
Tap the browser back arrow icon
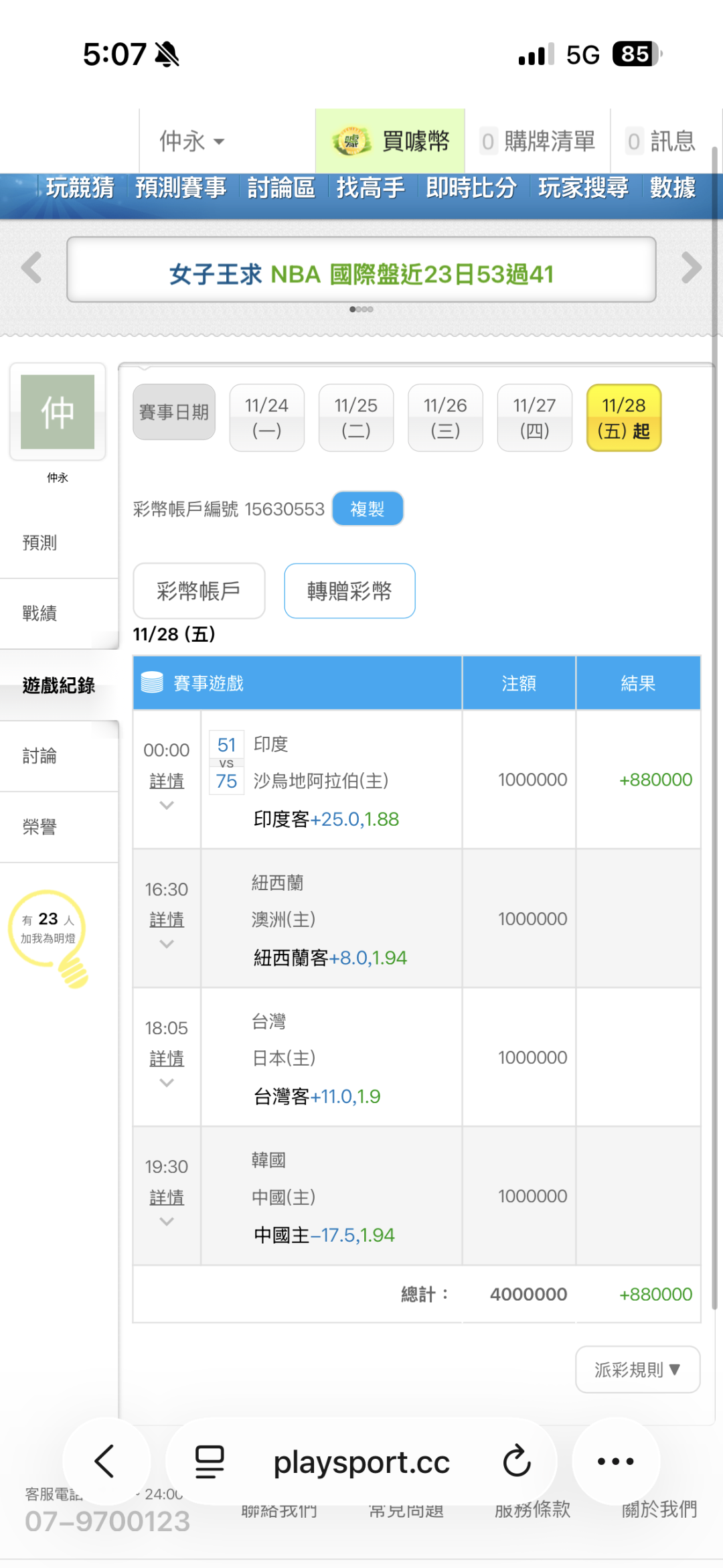tap(105, 1461)
